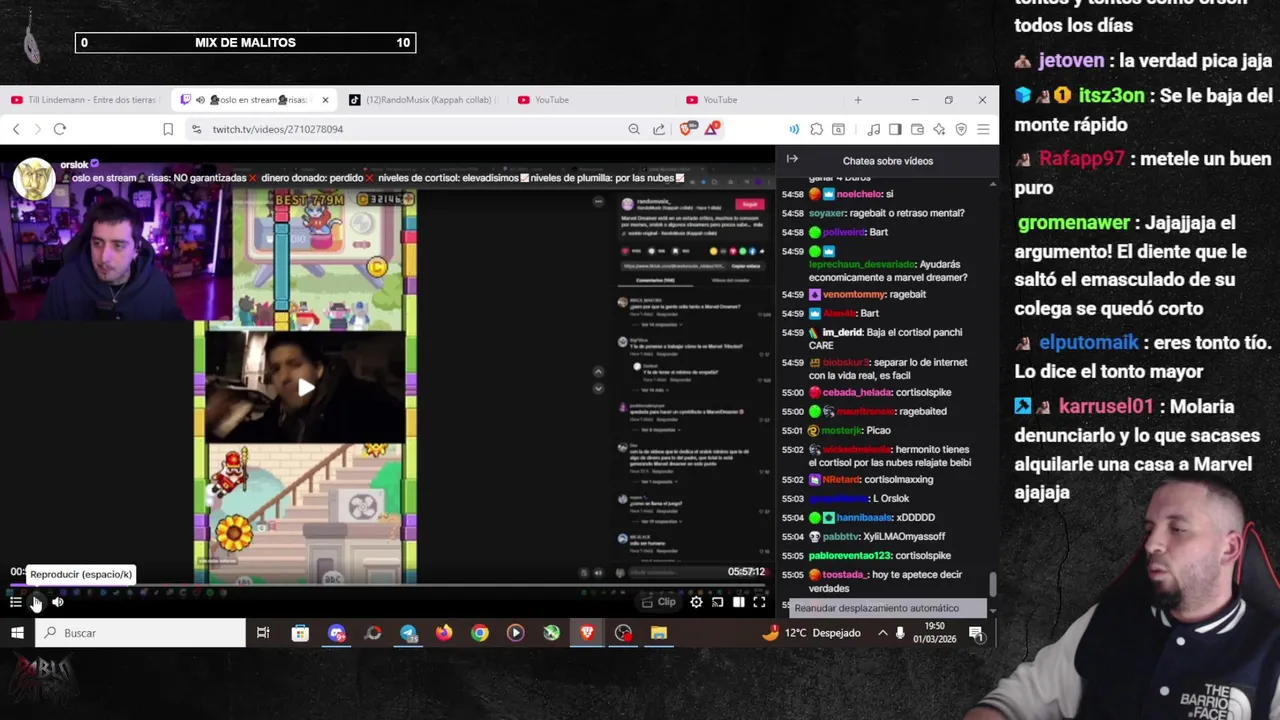Open the video chapters list icon

point(15,602)
